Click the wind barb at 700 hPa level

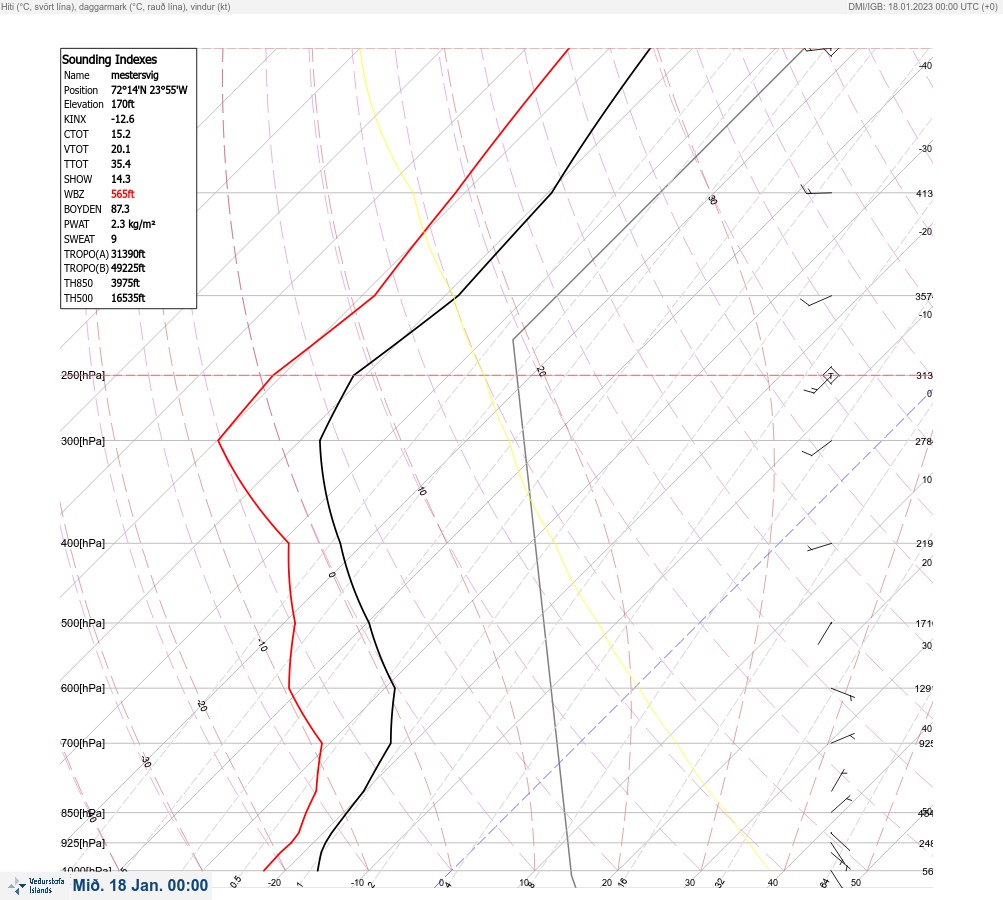click(x=842, y=738)
